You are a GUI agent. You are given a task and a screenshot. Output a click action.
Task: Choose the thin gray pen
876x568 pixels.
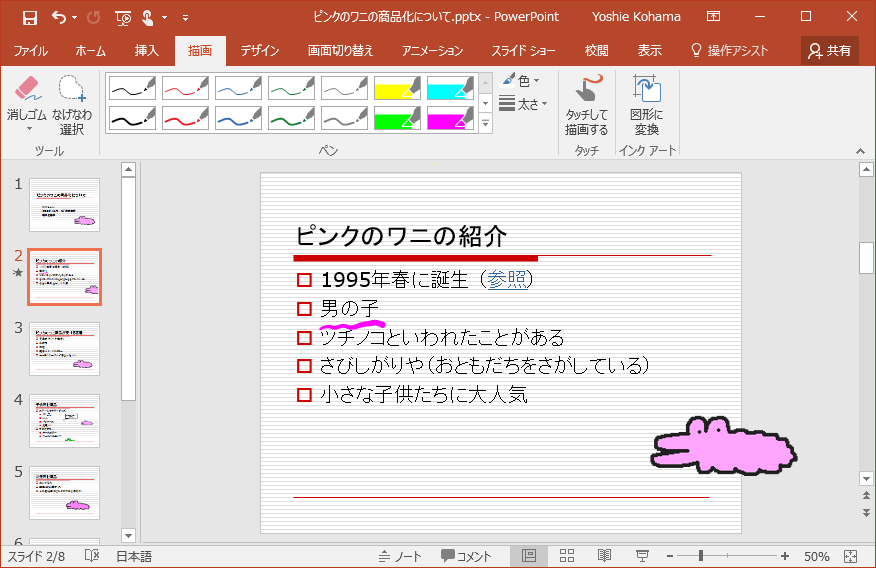pos(345,88)
